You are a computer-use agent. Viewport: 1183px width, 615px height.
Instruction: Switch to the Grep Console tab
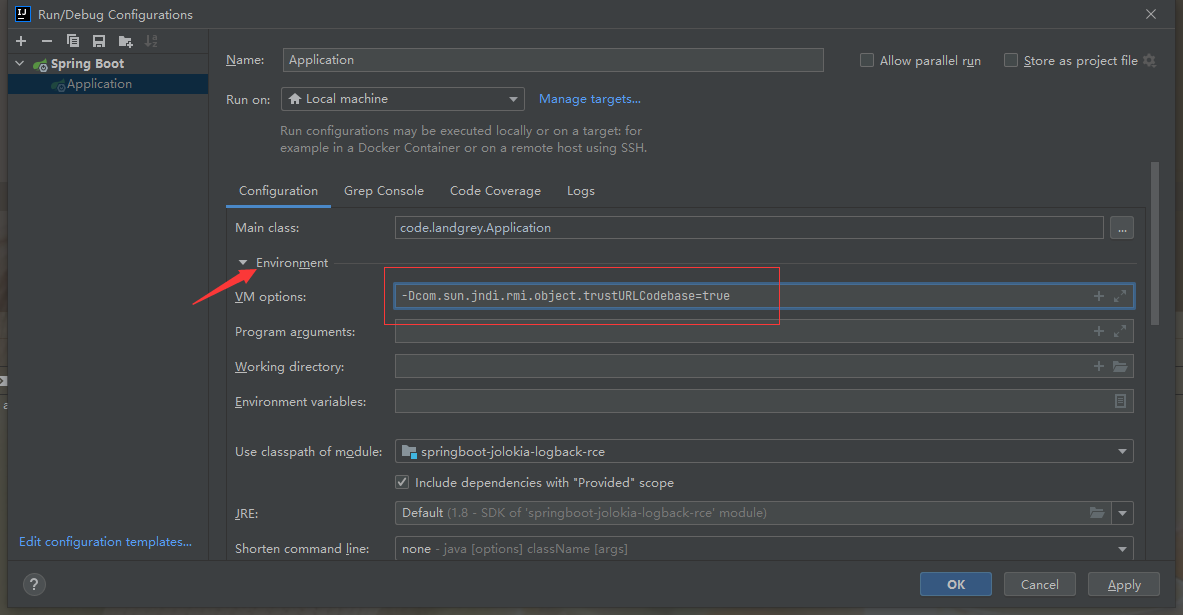pos(383,190)
